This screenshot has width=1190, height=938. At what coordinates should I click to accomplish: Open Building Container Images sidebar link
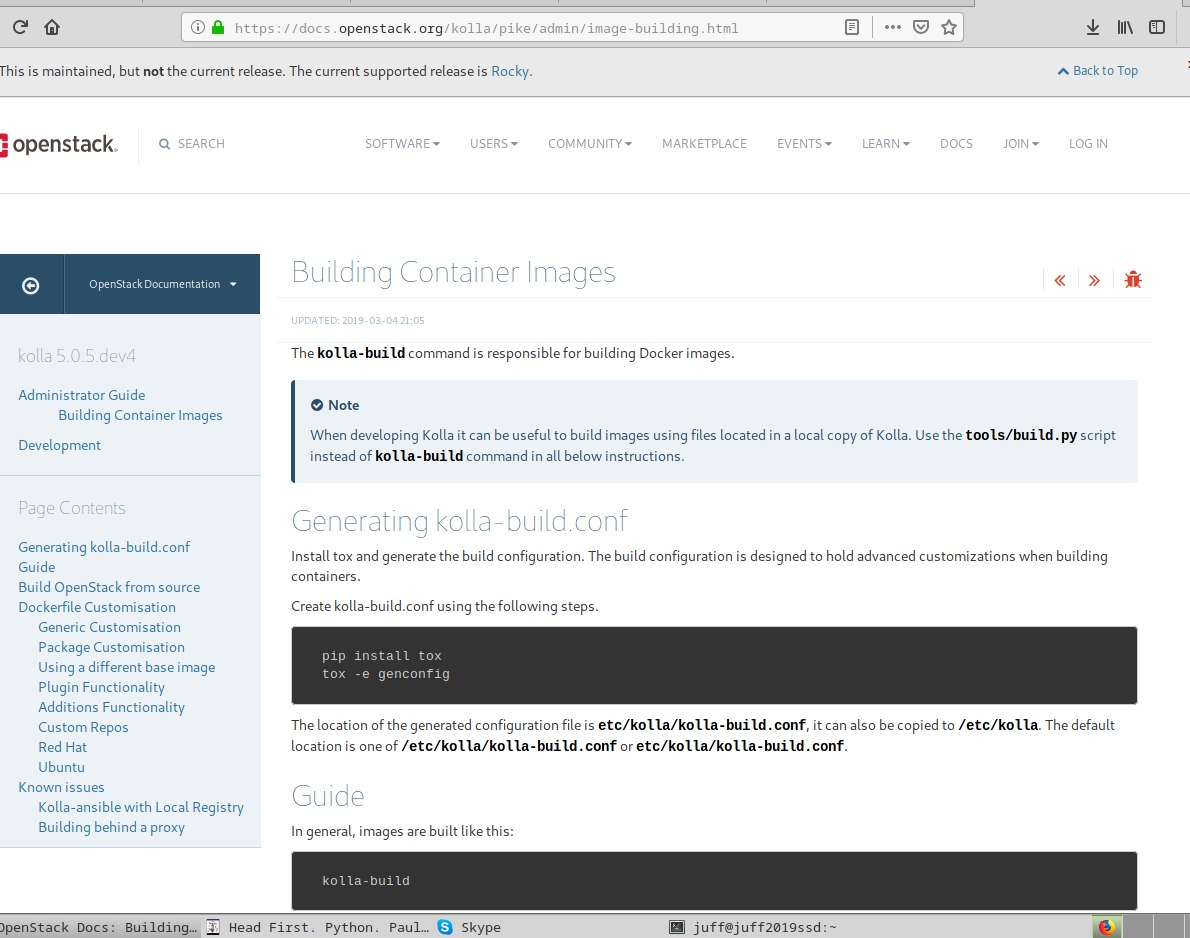point(140,415)
